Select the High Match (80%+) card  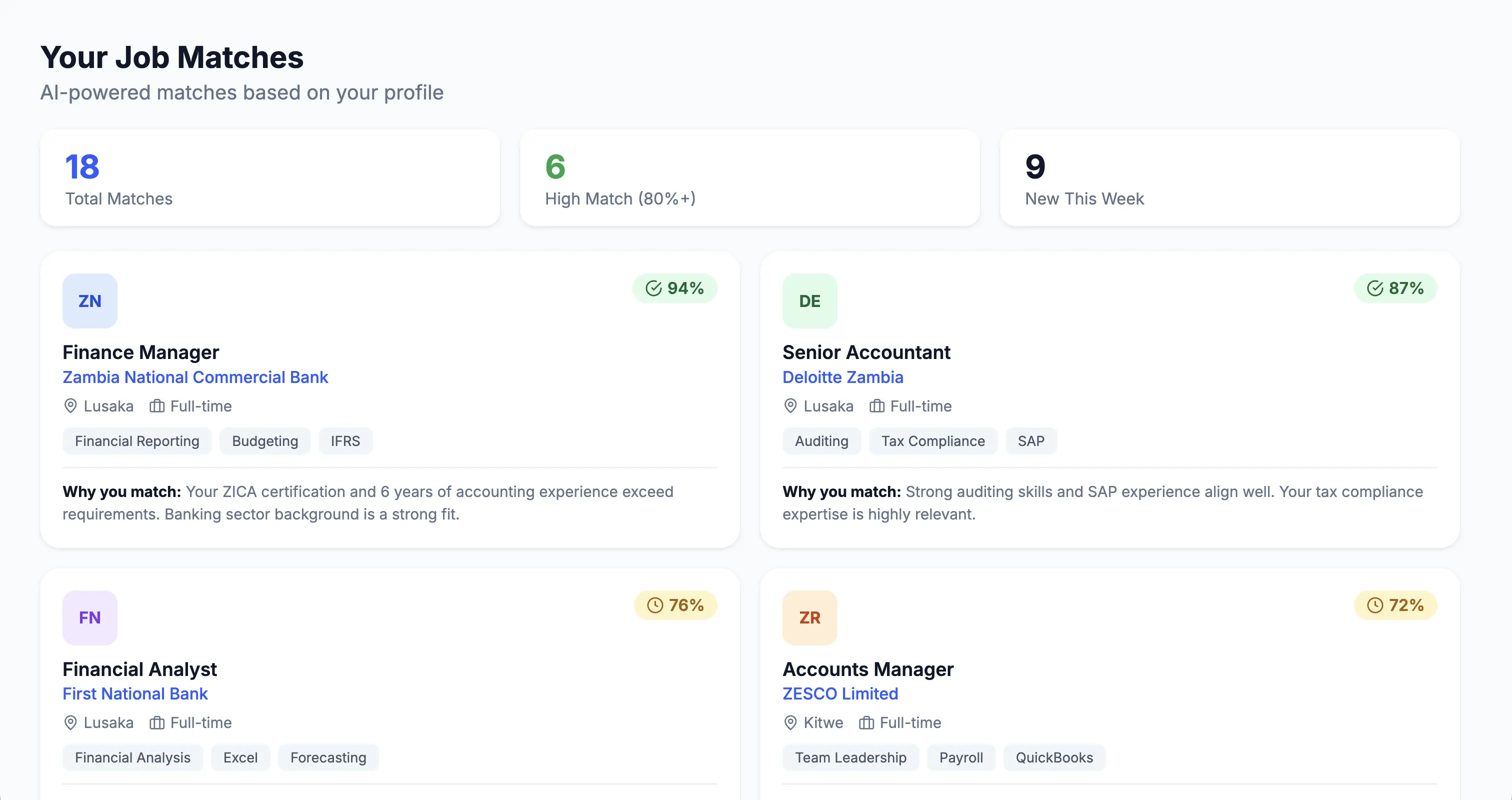coord(749,178)
